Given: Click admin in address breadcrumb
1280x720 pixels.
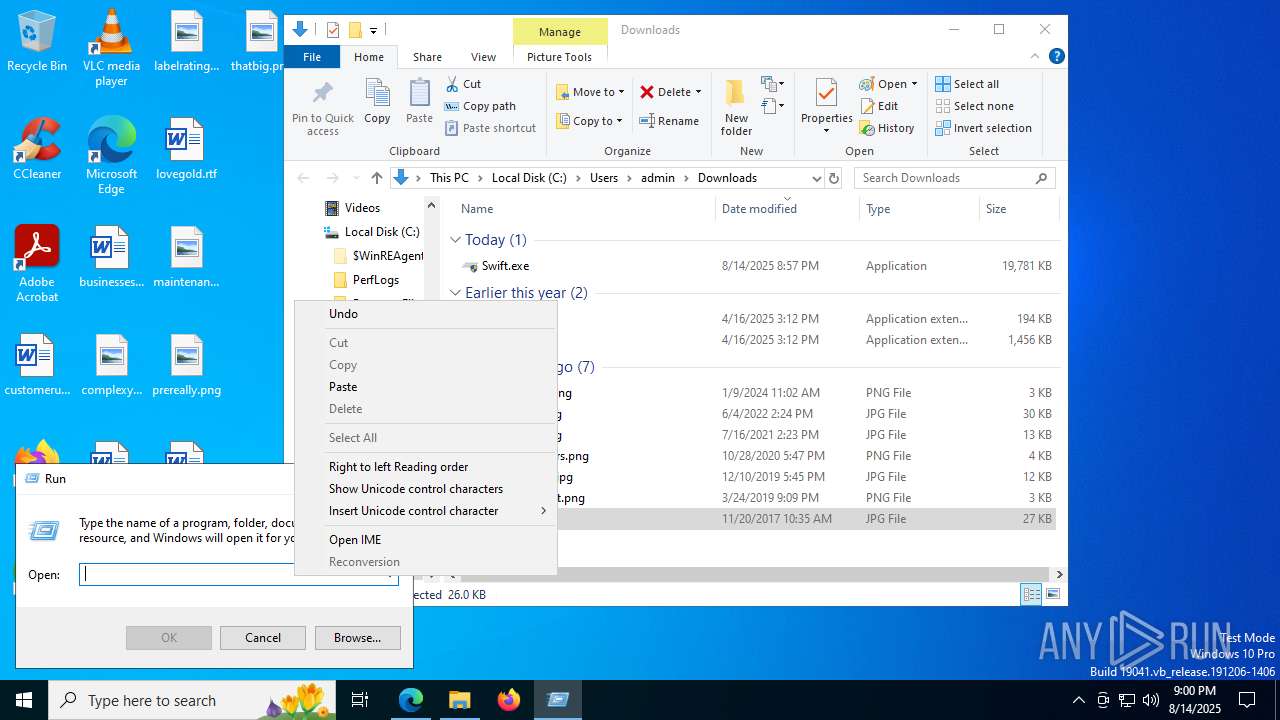Looking at the screenshot, I should (x=658, y=178).
